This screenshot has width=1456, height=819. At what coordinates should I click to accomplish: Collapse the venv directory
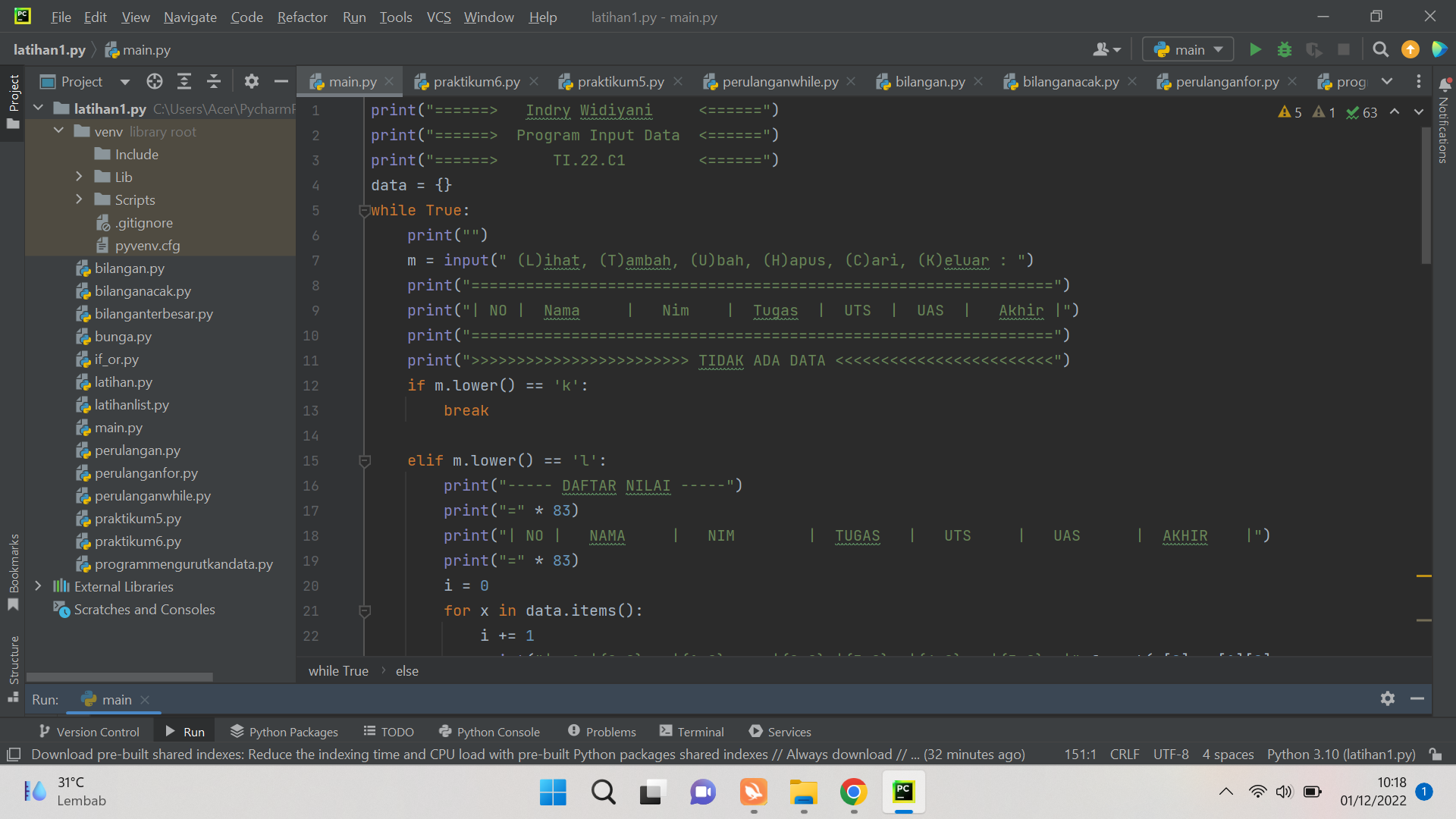click(x=58, y=130)
